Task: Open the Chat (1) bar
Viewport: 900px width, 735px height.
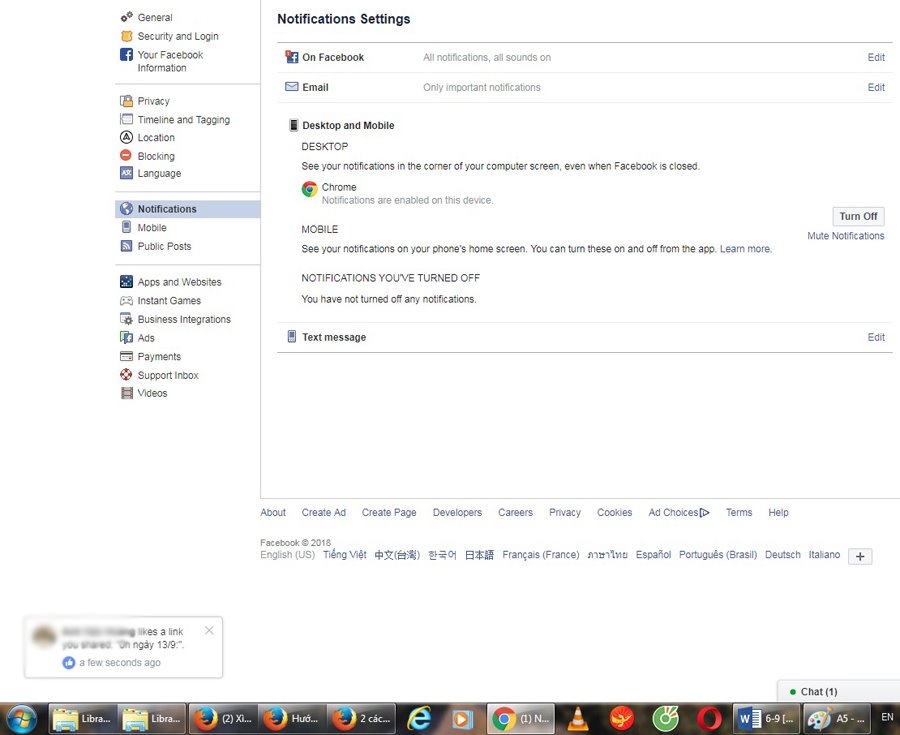Action: (818, 691)
